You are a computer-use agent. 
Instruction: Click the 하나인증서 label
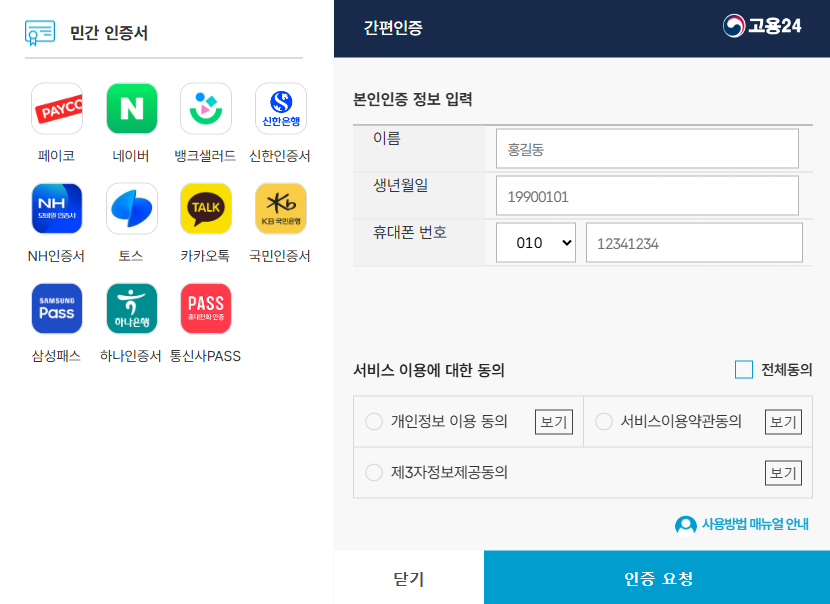point(131,356)
